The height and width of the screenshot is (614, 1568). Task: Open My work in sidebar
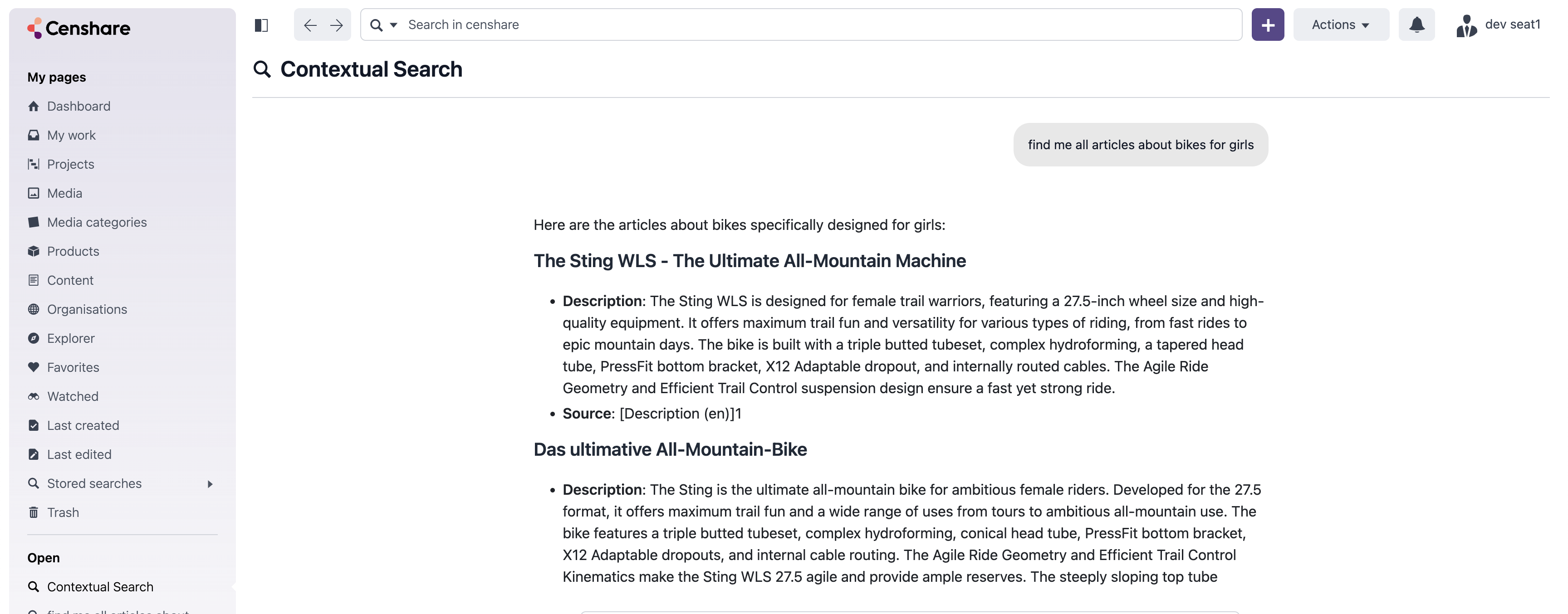click(x=71, y=135)
